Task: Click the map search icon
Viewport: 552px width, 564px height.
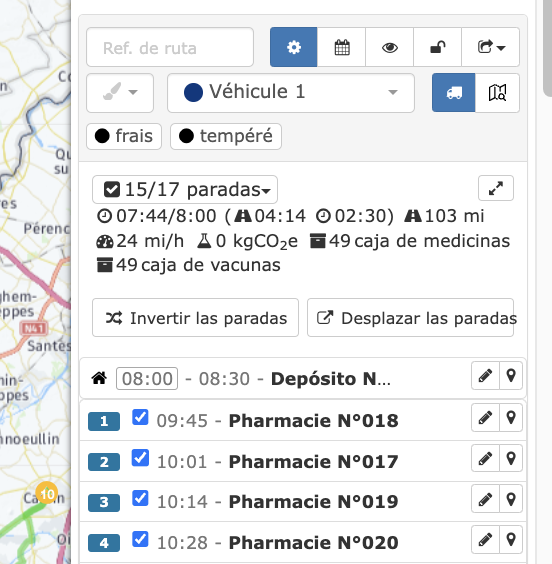Action: pyautogui.click(x=497, y=93)
